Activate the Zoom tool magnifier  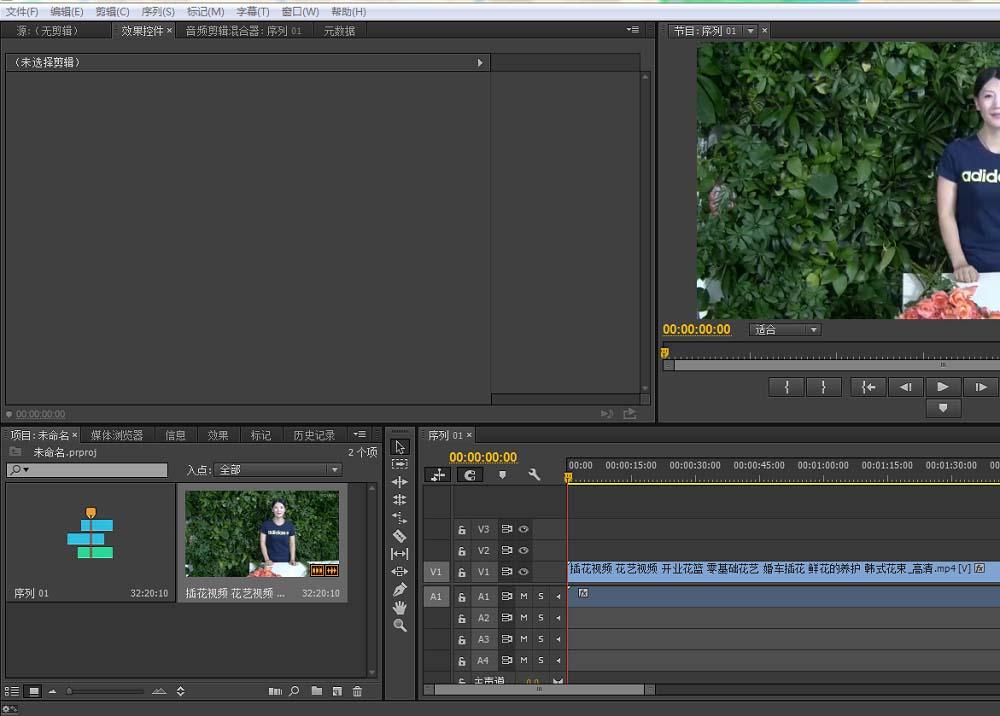coord(400,625)
